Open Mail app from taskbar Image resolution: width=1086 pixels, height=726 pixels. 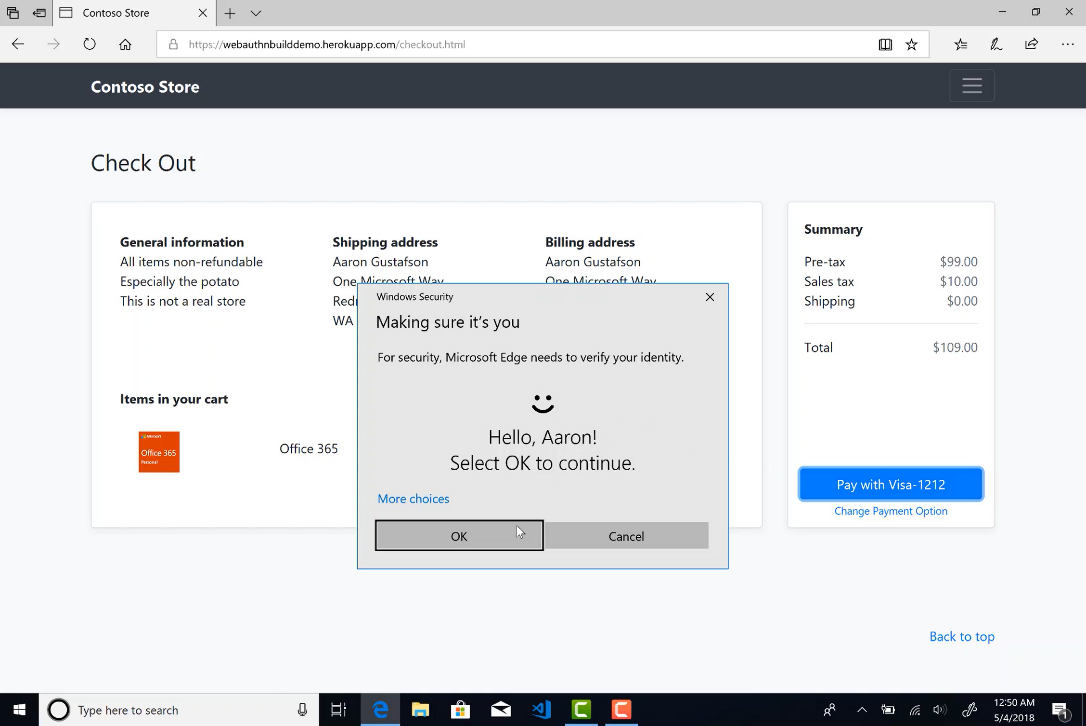[501, 709]
